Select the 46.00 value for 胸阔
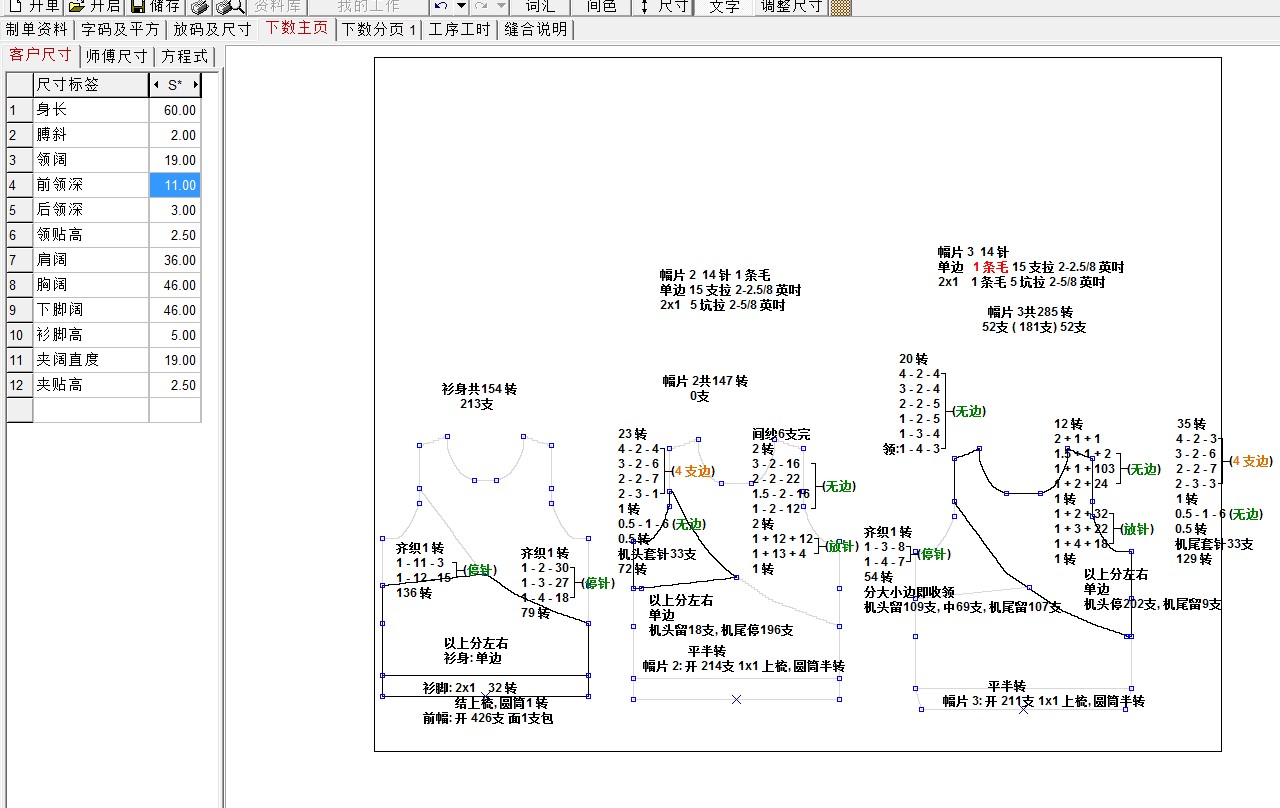Screen dimensions: 1280x808 point(175,285)
